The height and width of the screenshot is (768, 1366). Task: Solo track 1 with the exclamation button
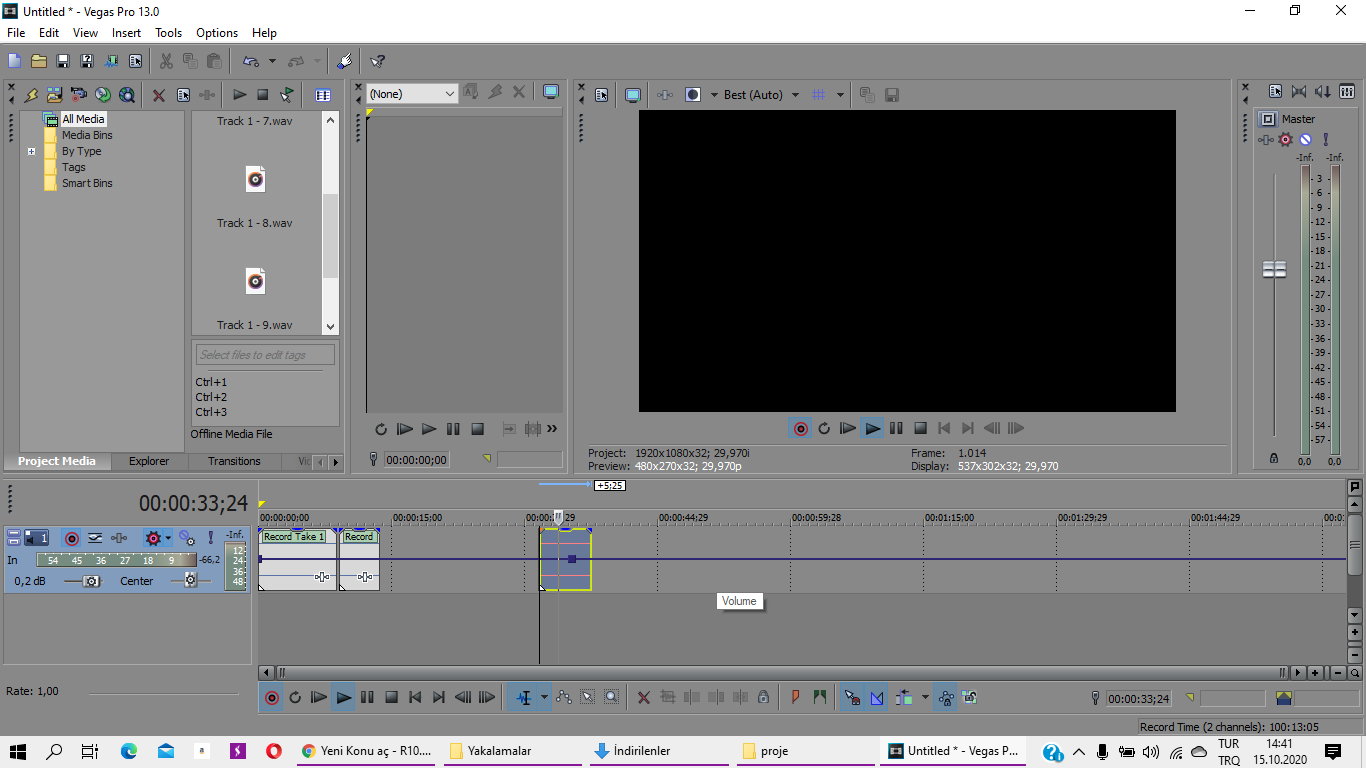tap(211, 538)
